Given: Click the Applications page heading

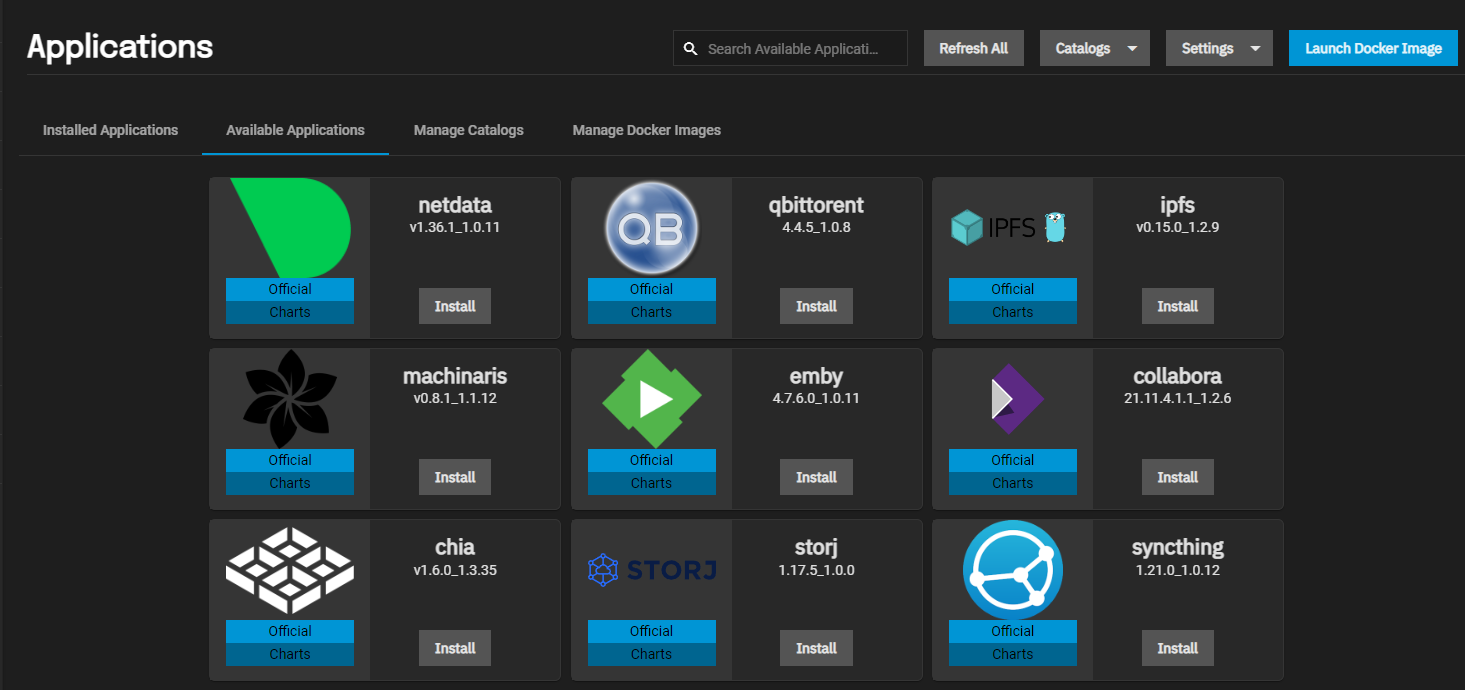Looking at the screenshot, I should 120,47.
